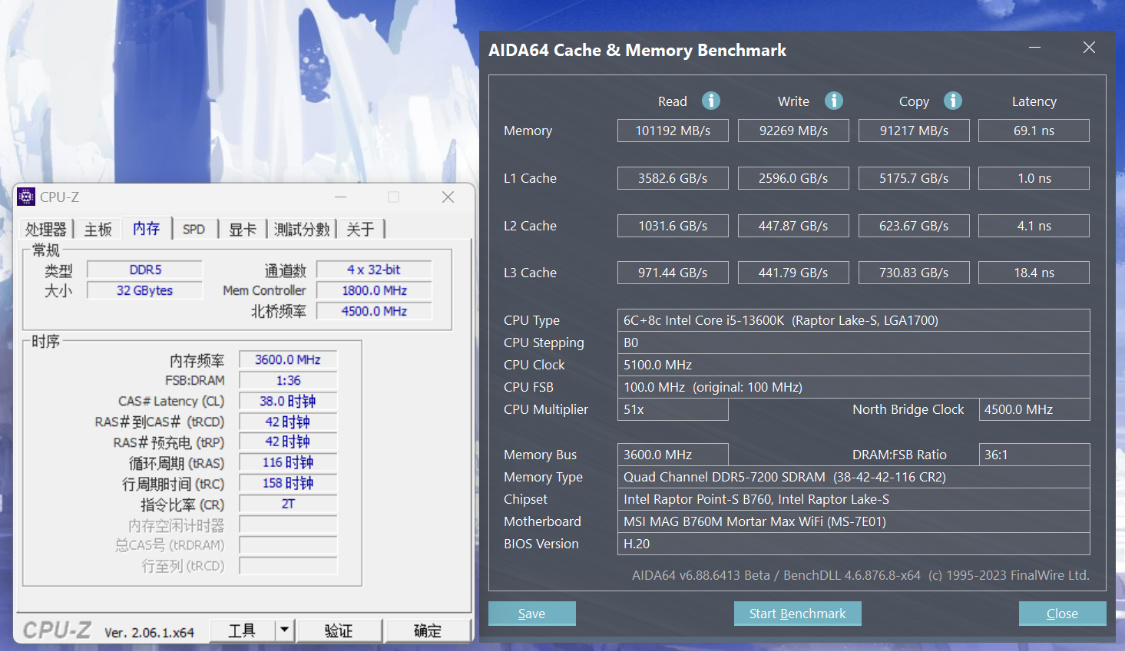The width and height of the screenshot is (1125, 651).
Task: Click 北桥频率 4500.0 MHz value in CPU-Z
Action: pyautogui.click(x=374, y=312)
